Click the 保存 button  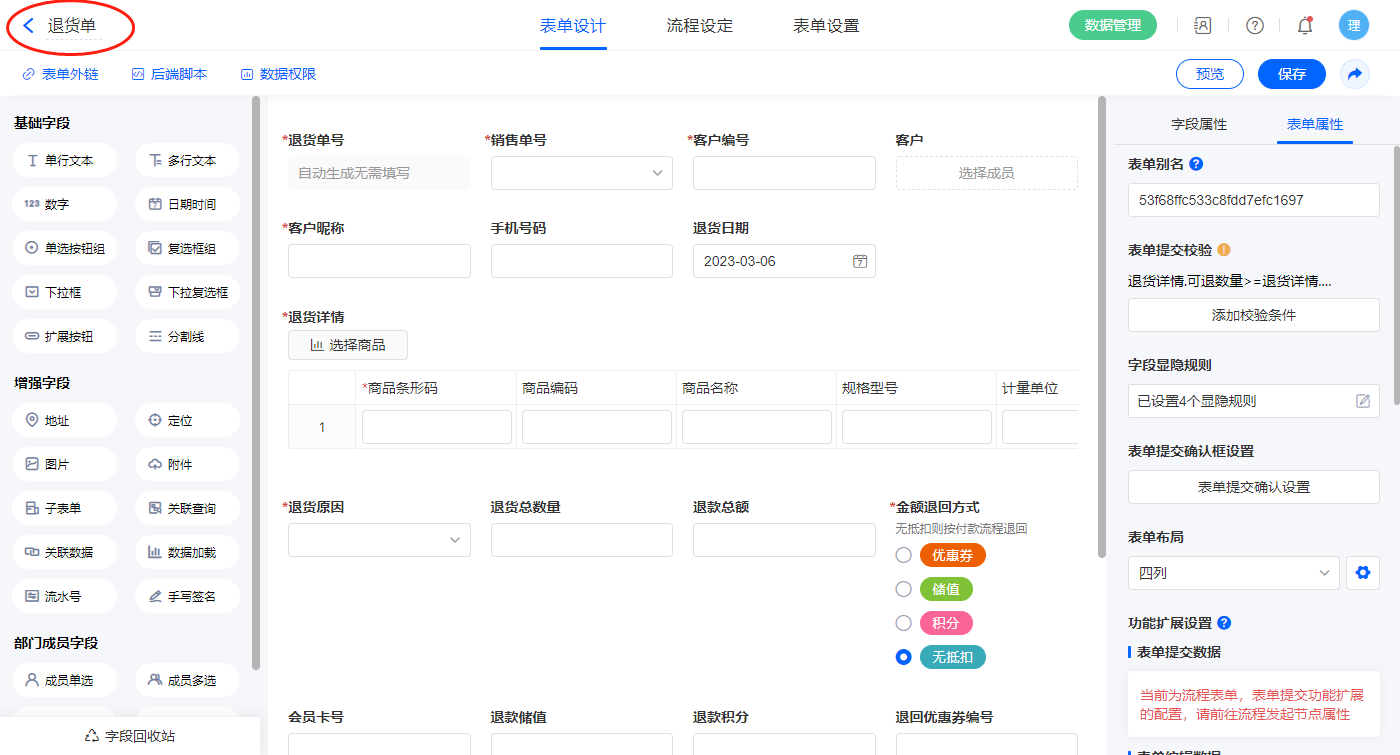pos(1291,74)
